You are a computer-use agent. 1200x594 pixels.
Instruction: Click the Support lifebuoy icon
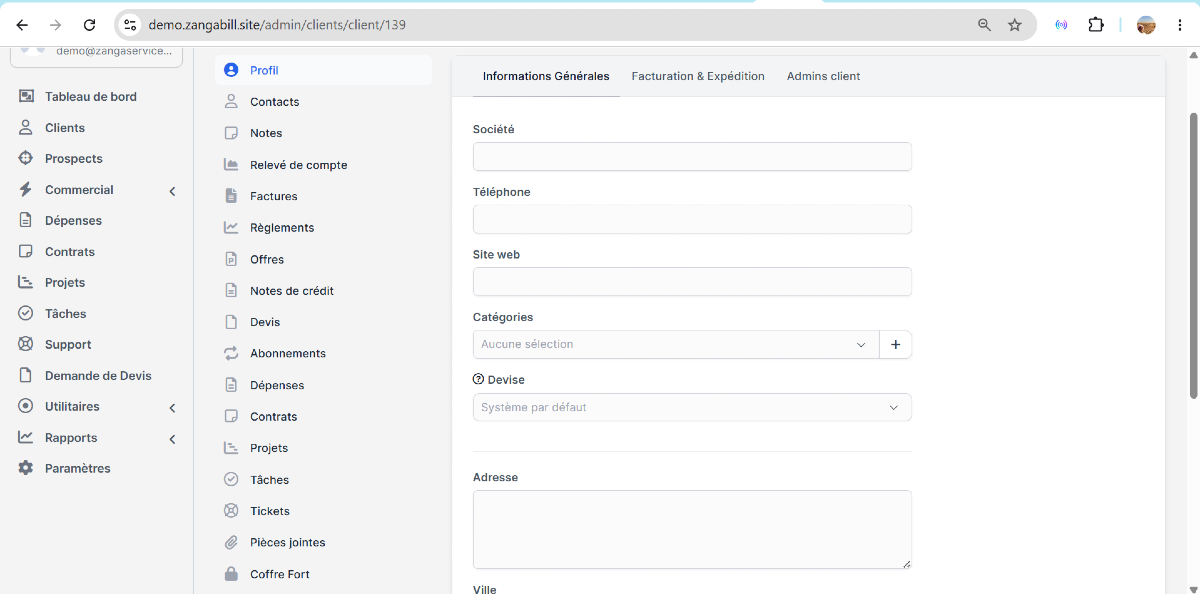pyautogui.click(x=26, y=345)
